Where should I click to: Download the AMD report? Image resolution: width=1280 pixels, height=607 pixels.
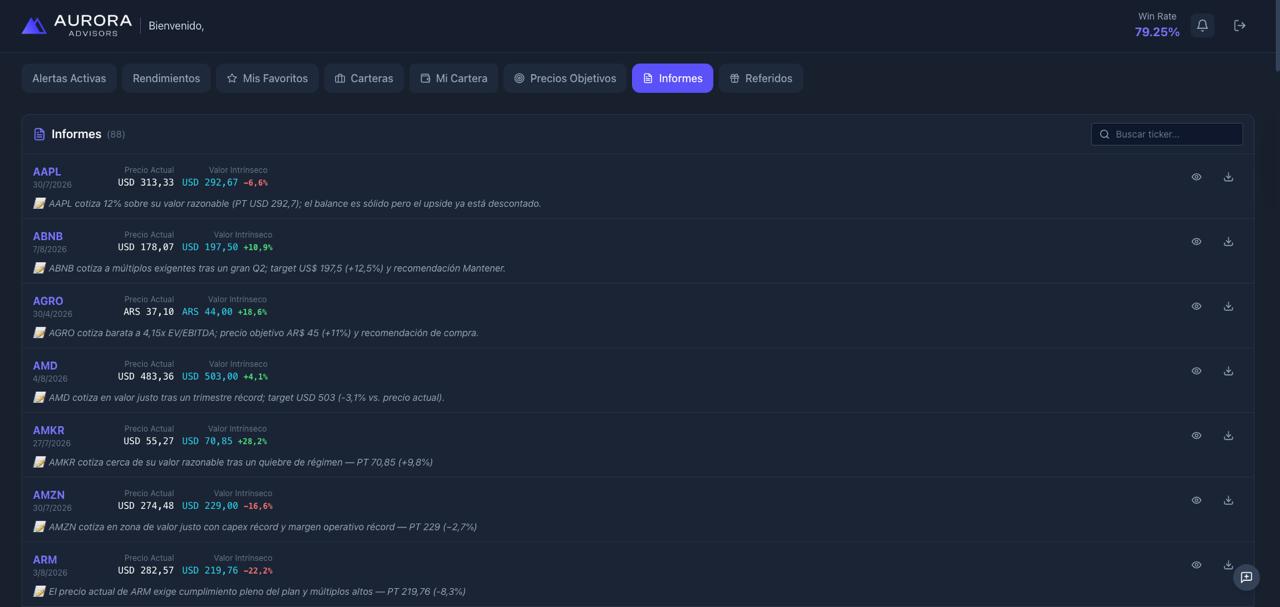tap(1228, 371)
